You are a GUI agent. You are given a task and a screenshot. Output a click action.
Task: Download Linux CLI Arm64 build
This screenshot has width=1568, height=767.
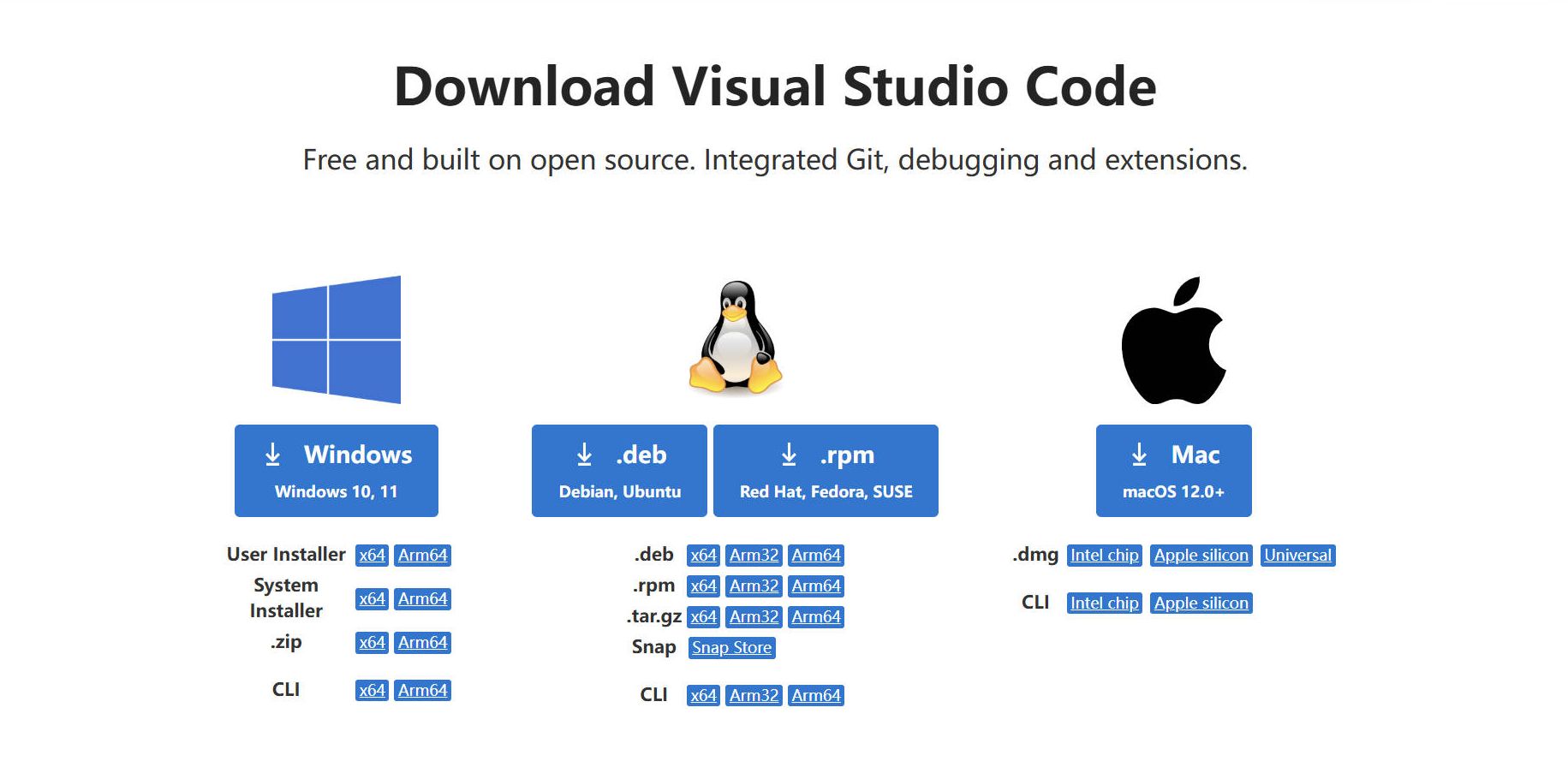816,695
